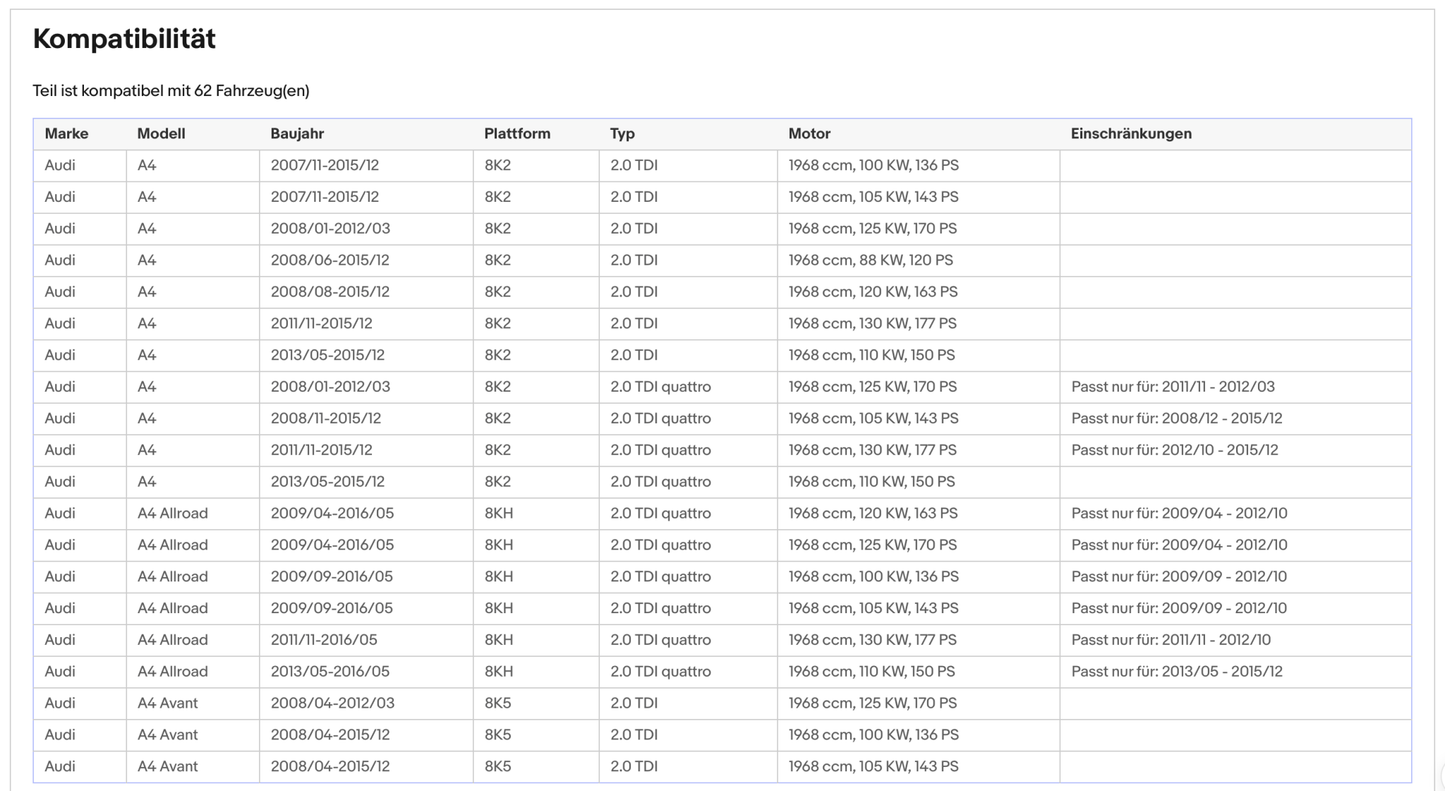Select the A4 Avant cell with Baujahr 2008/04-2012/03
The height and width of the screenshot is (791, 1445).
pos(193,703)
